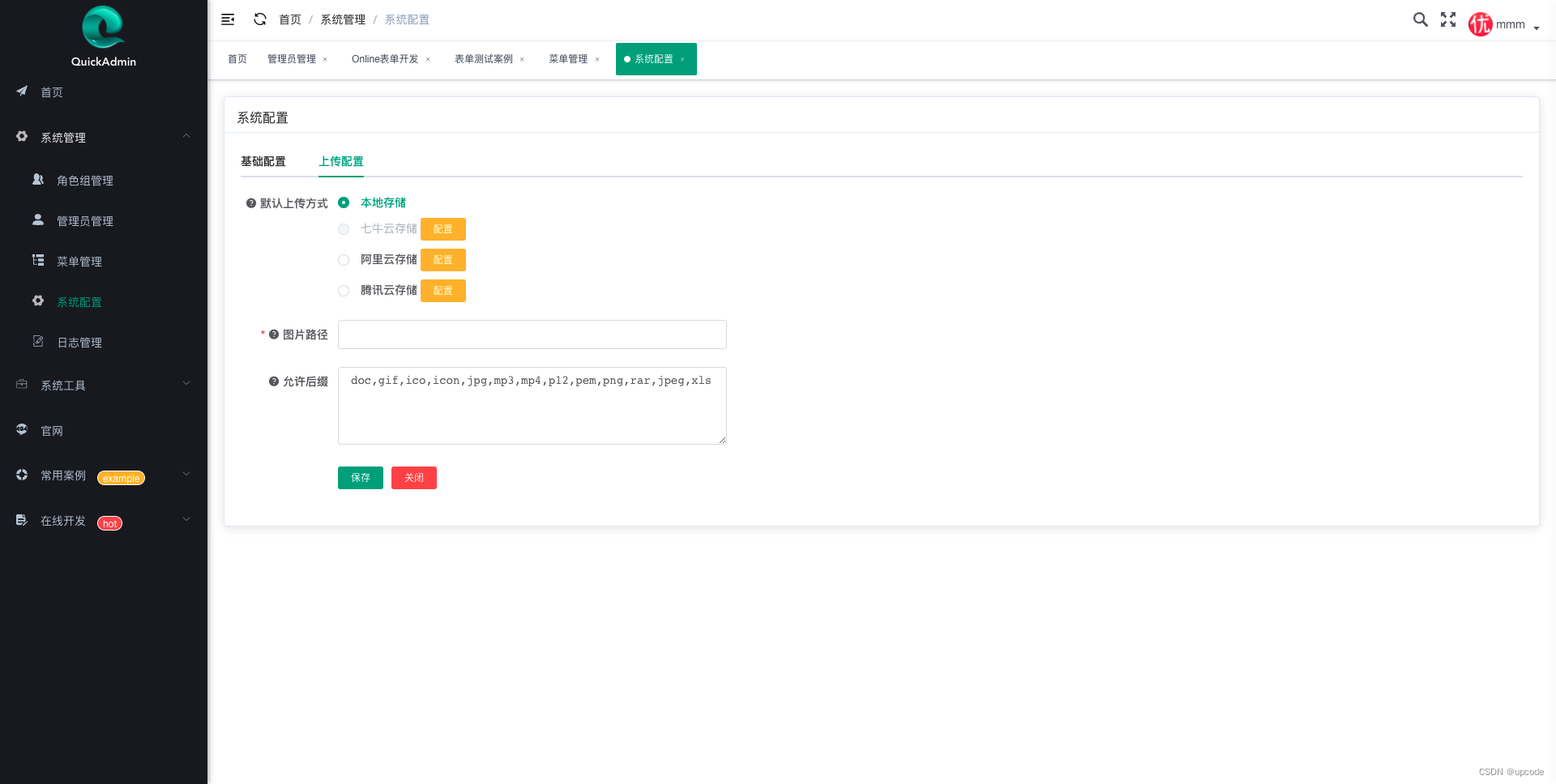Image resolution: width=1556 pixels, height=784 pixels.
Task: Open the Online表单开发 tab
Action: [x=387, y=58]
